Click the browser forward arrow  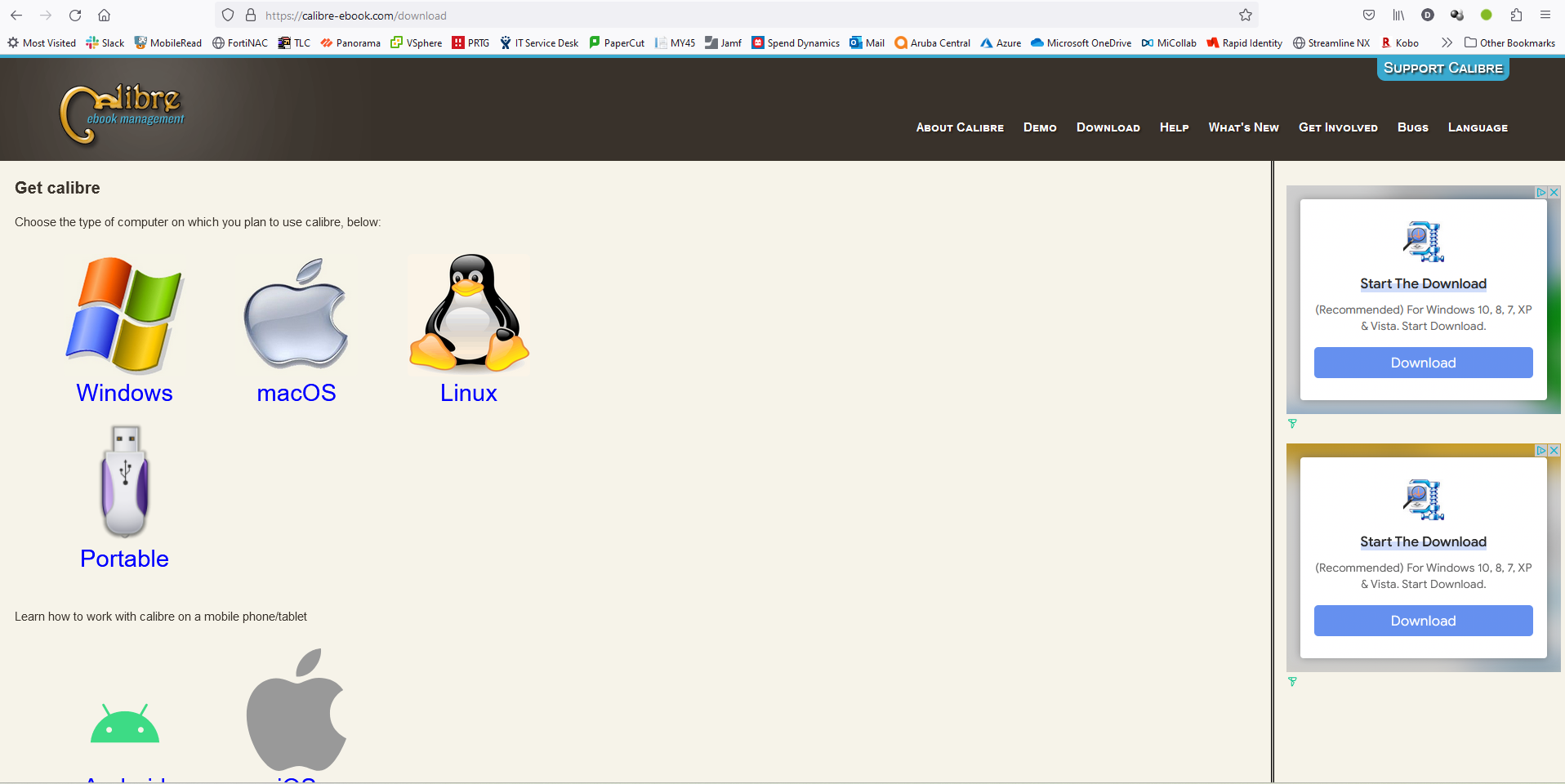pyautogui.click(x=46, y=16)
